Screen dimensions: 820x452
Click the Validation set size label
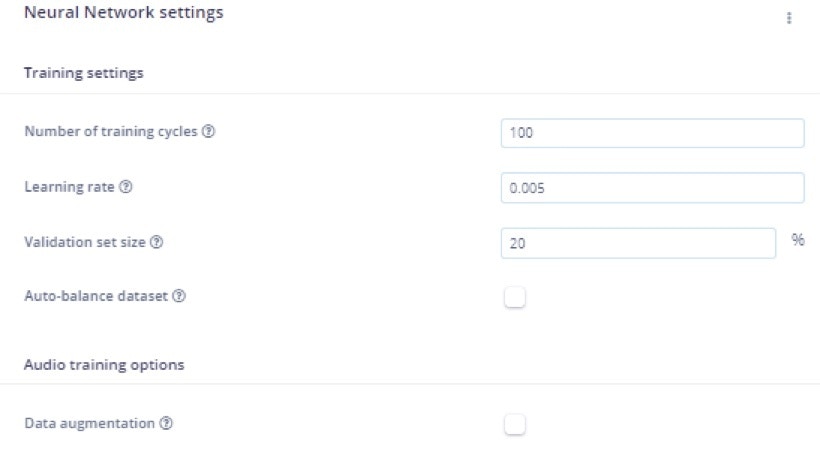pos(86,242)
